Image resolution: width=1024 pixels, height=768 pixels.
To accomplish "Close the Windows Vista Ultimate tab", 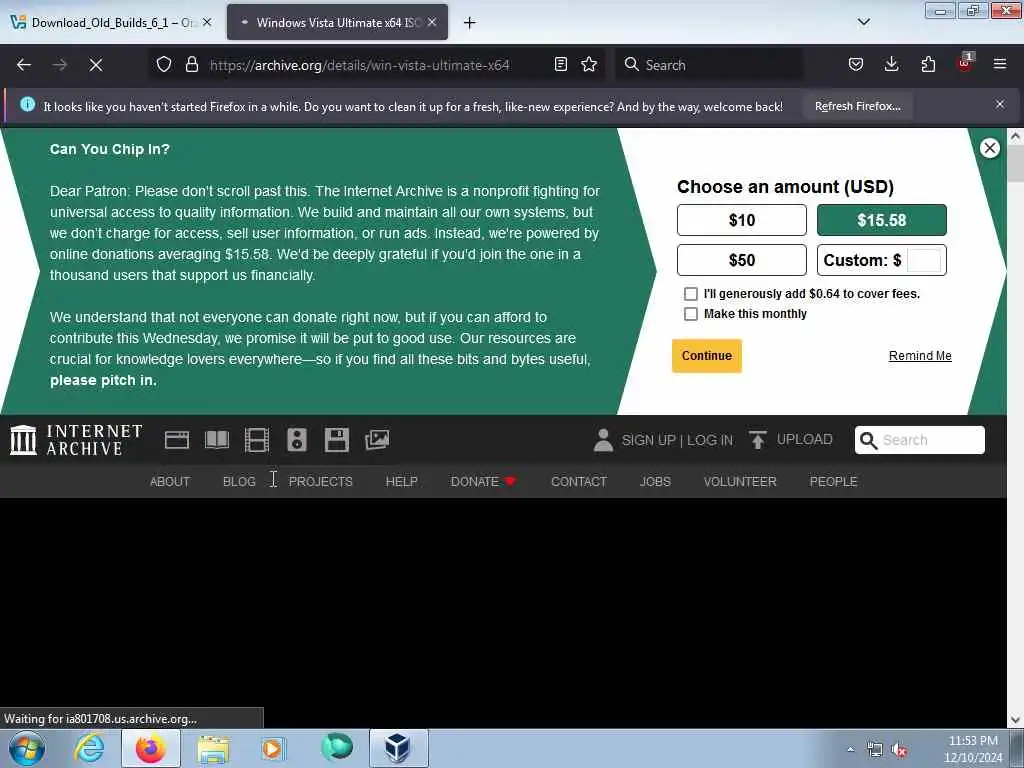I will (x=432, y=22).
